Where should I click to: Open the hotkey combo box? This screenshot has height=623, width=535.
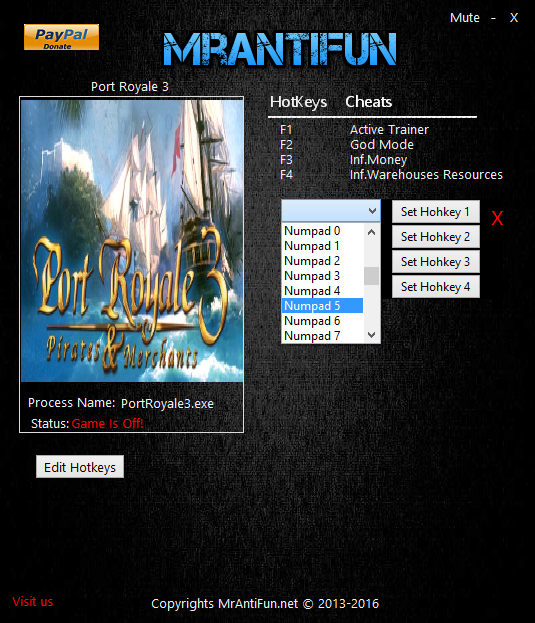330,211
